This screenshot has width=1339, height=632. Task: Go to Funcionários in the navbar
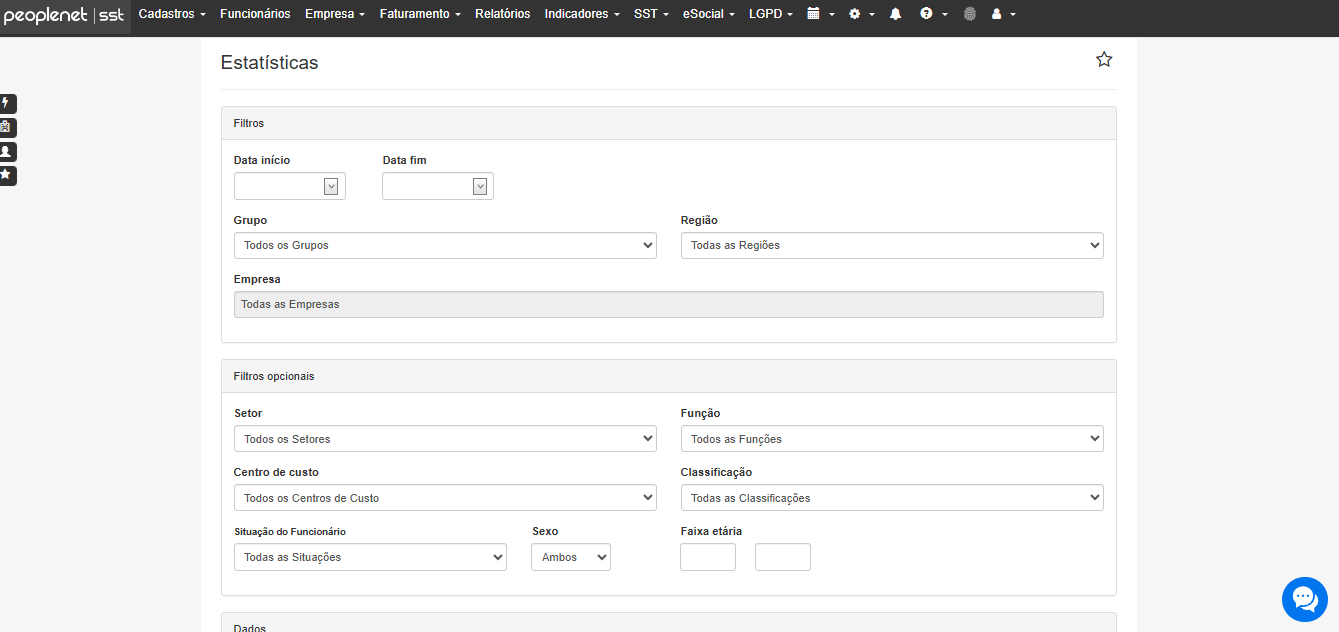pyautogui.click(x=255, y=14)
